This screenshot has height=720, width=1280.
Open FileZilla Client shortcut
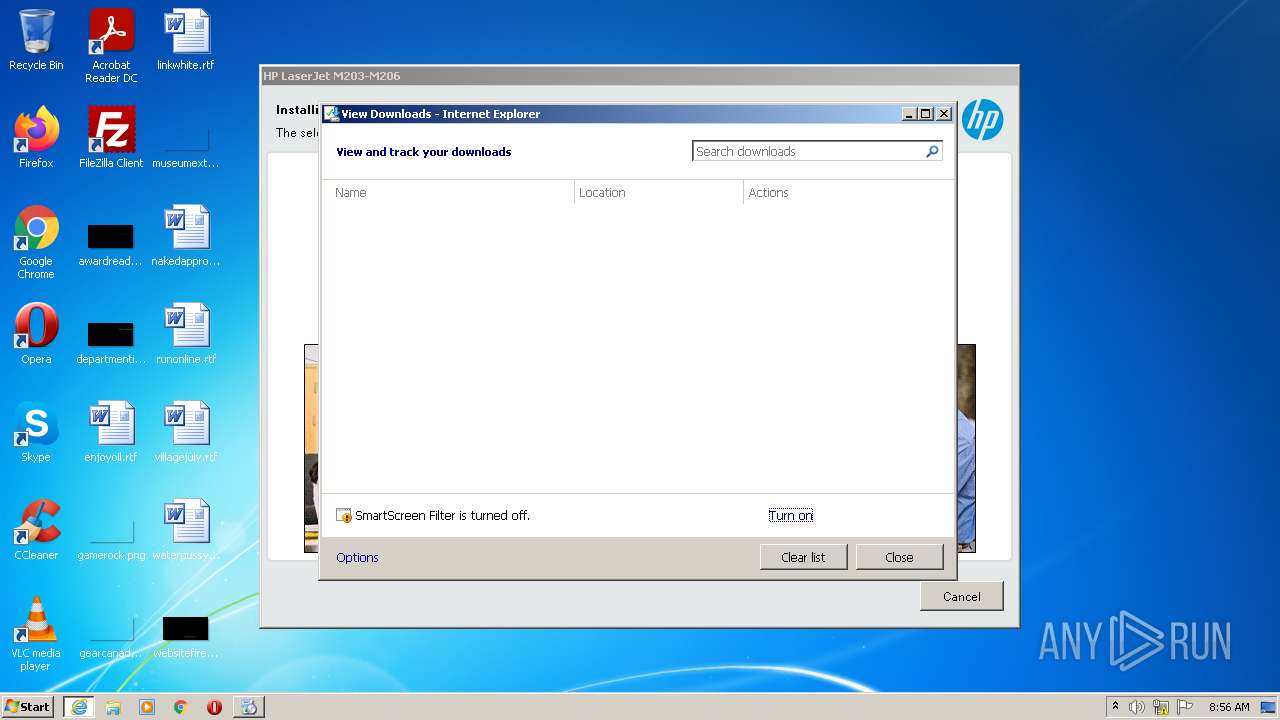(x=111, y=138)
